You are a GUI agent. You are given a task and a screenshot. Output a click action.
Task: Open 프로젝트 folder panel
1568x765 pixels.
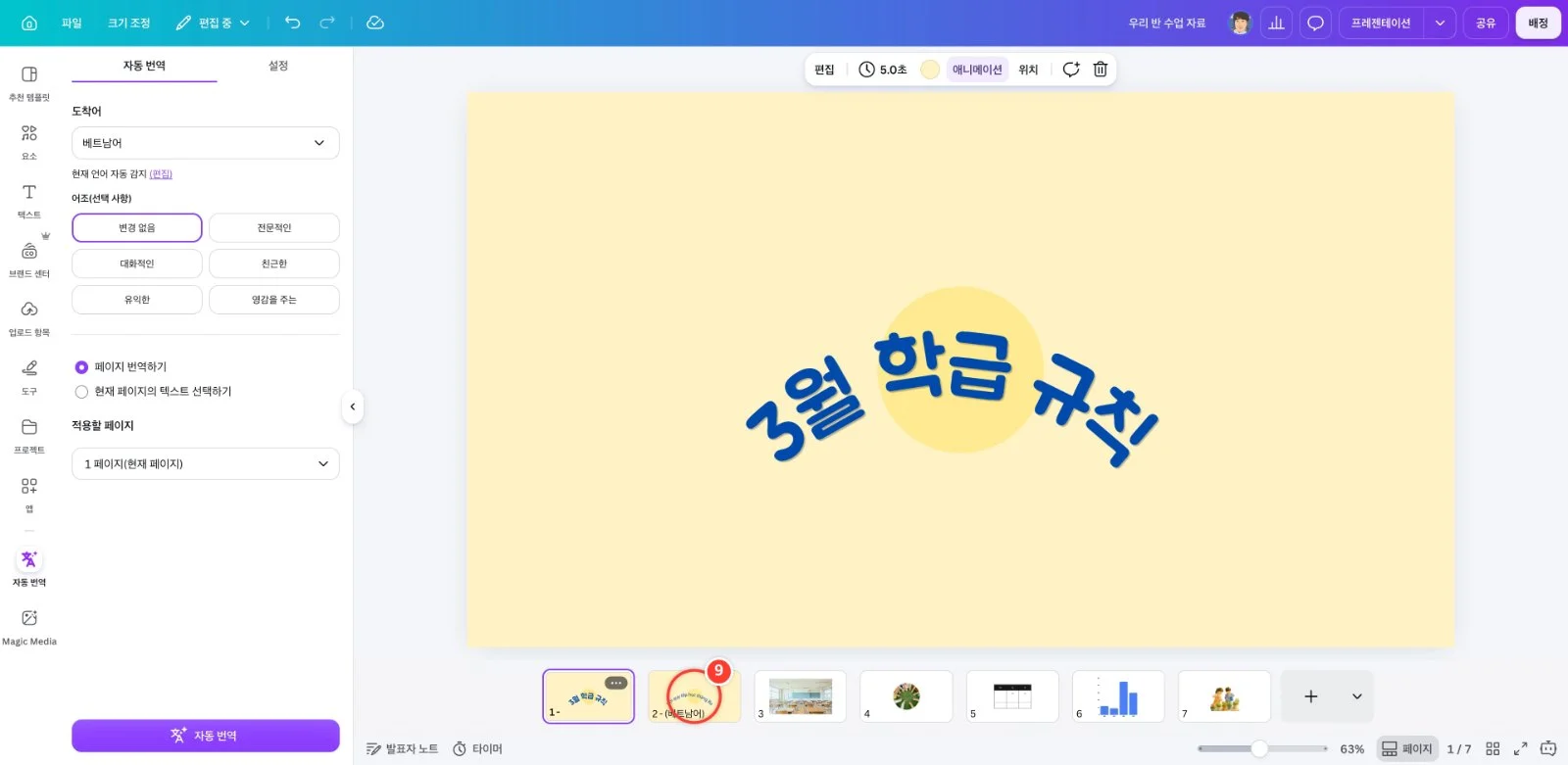pos(29,437)
